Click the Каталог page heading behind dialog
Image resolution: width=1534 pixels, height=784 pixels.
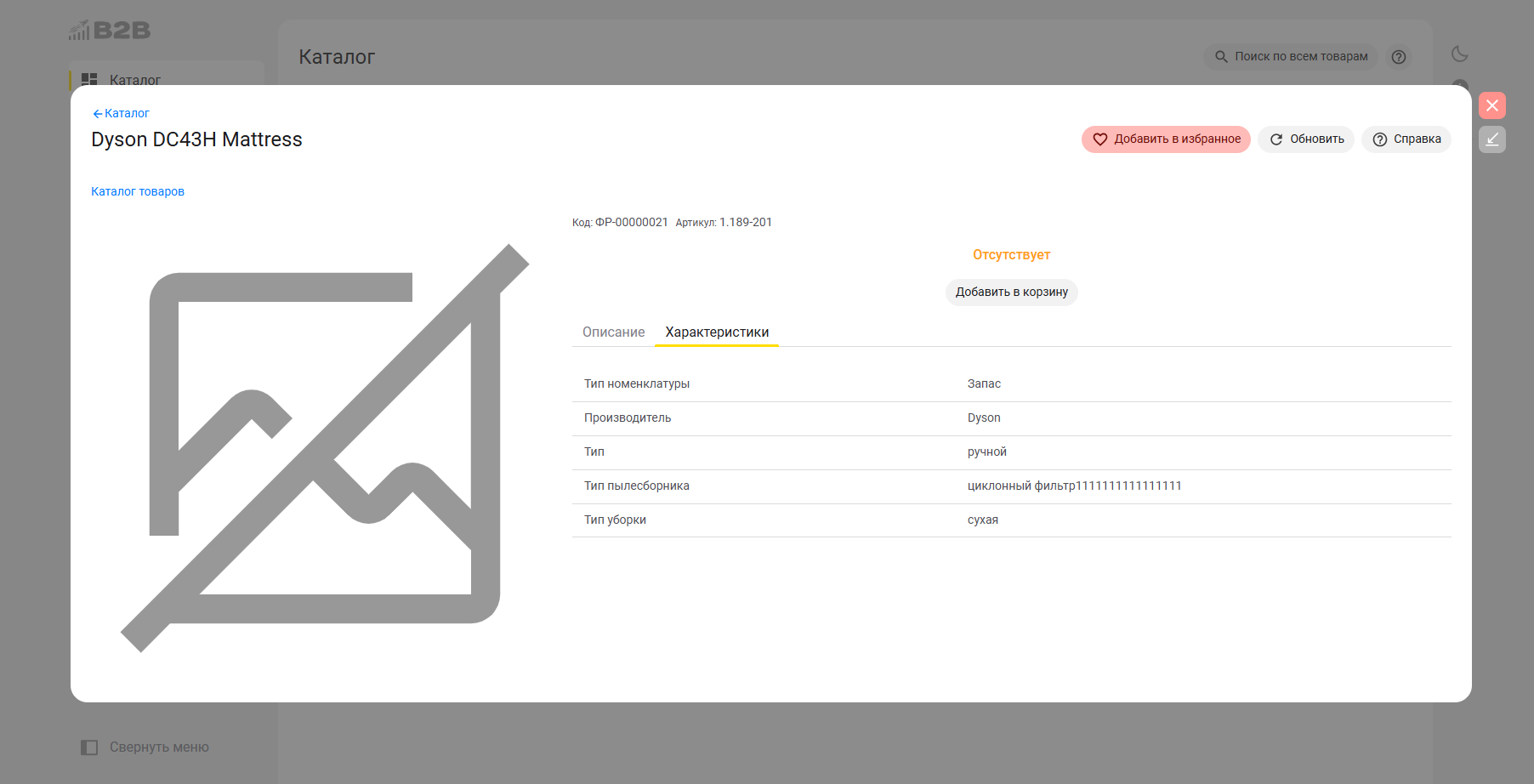[337, 57]
